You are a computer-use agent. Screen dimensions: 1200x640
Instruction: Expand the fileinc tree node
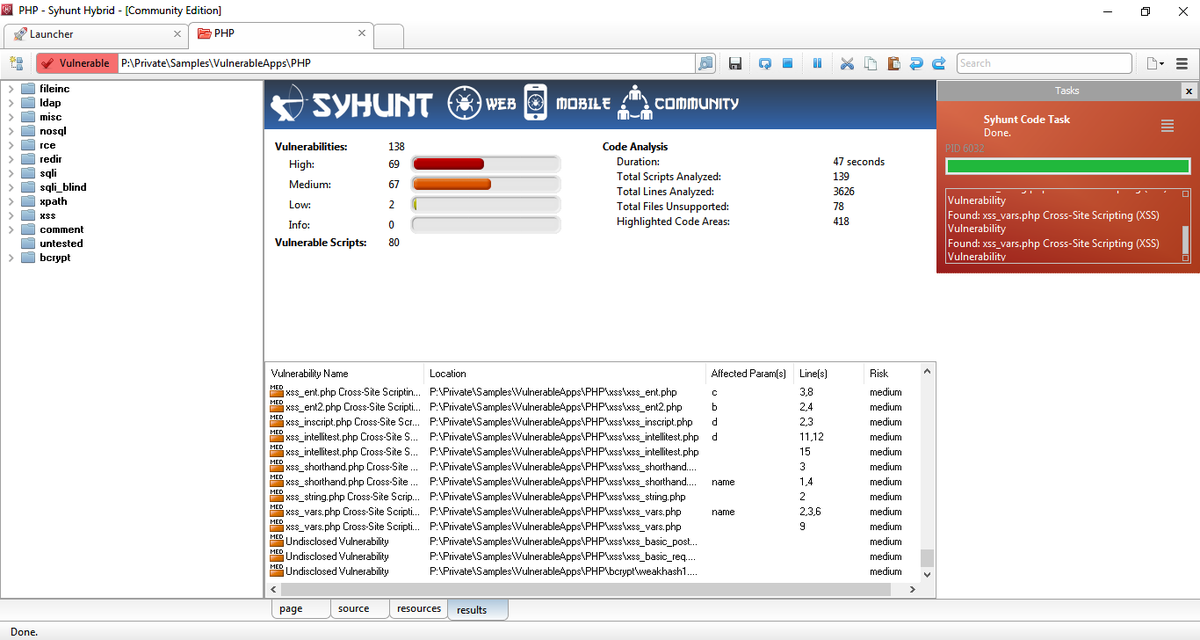click(x=10, y=89)
